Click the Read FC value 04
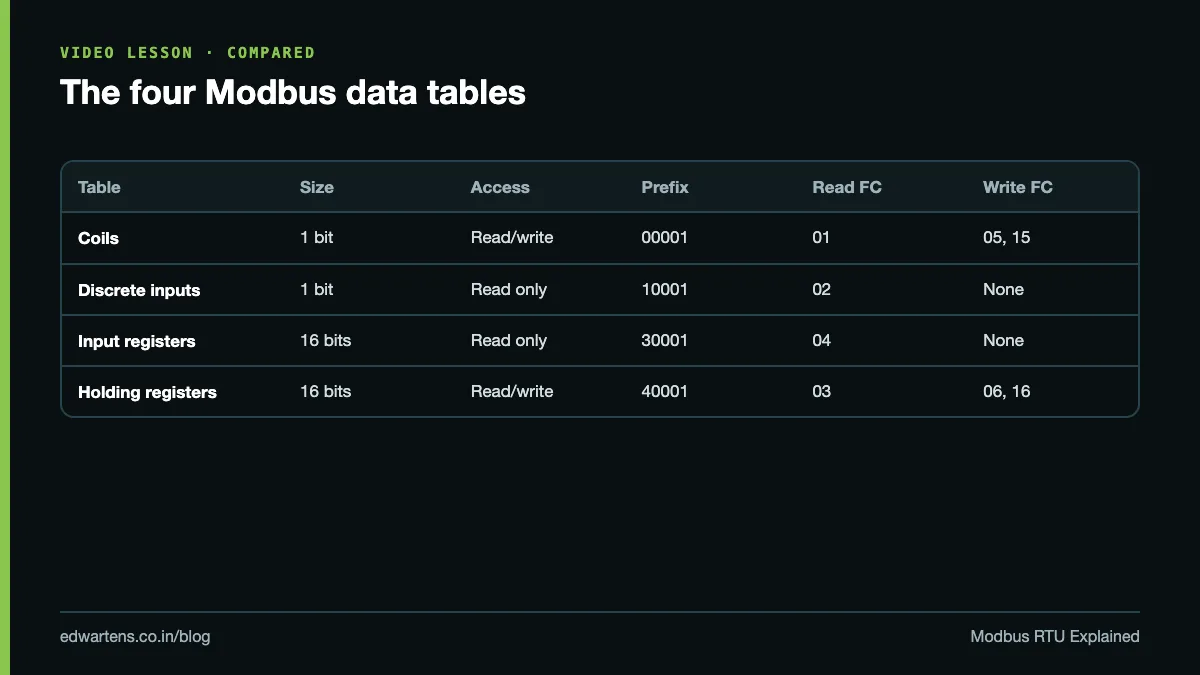The width and height of the screenshot is (1200, 675). click(x=822, y=340)
